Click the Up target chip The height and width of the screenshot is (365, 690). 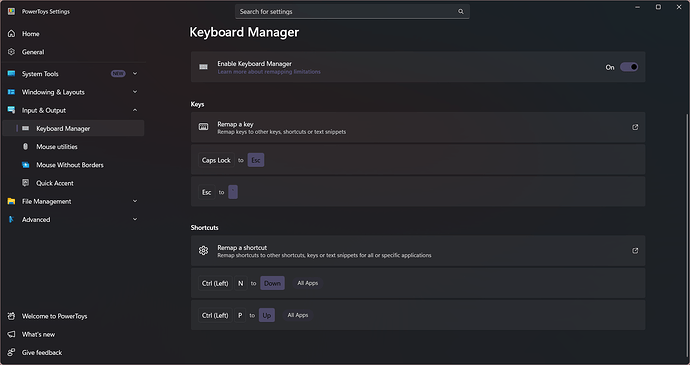coord(267,315)
